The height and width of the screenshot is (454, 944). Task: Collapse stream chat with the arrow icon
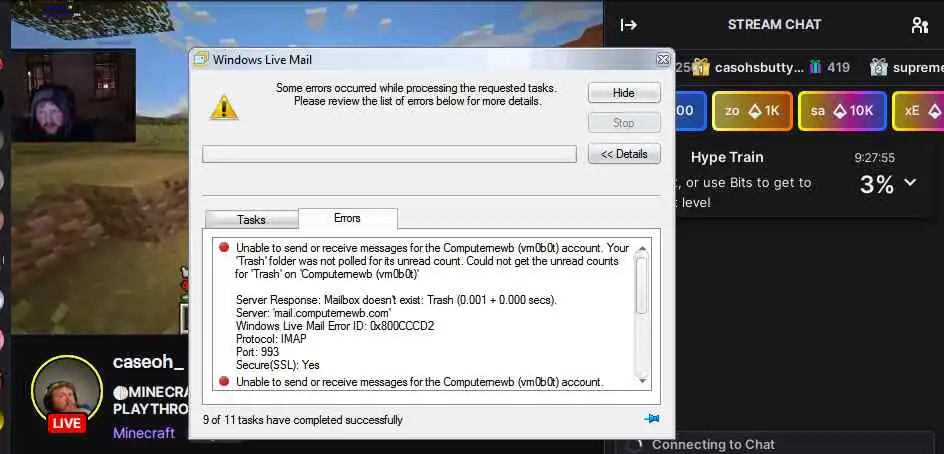629,25
